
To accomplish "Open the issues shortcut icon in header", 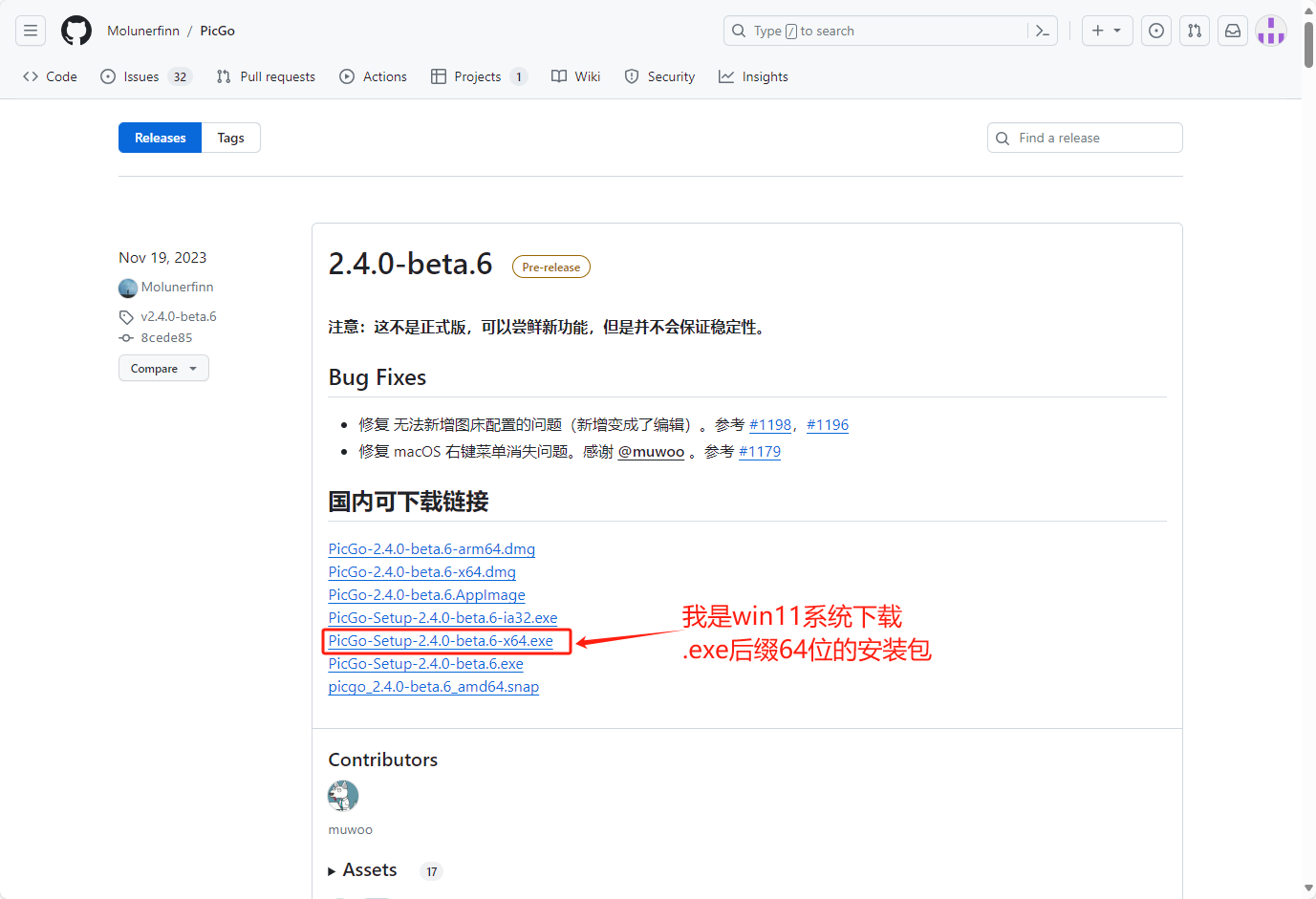I will coord(1156,31).
